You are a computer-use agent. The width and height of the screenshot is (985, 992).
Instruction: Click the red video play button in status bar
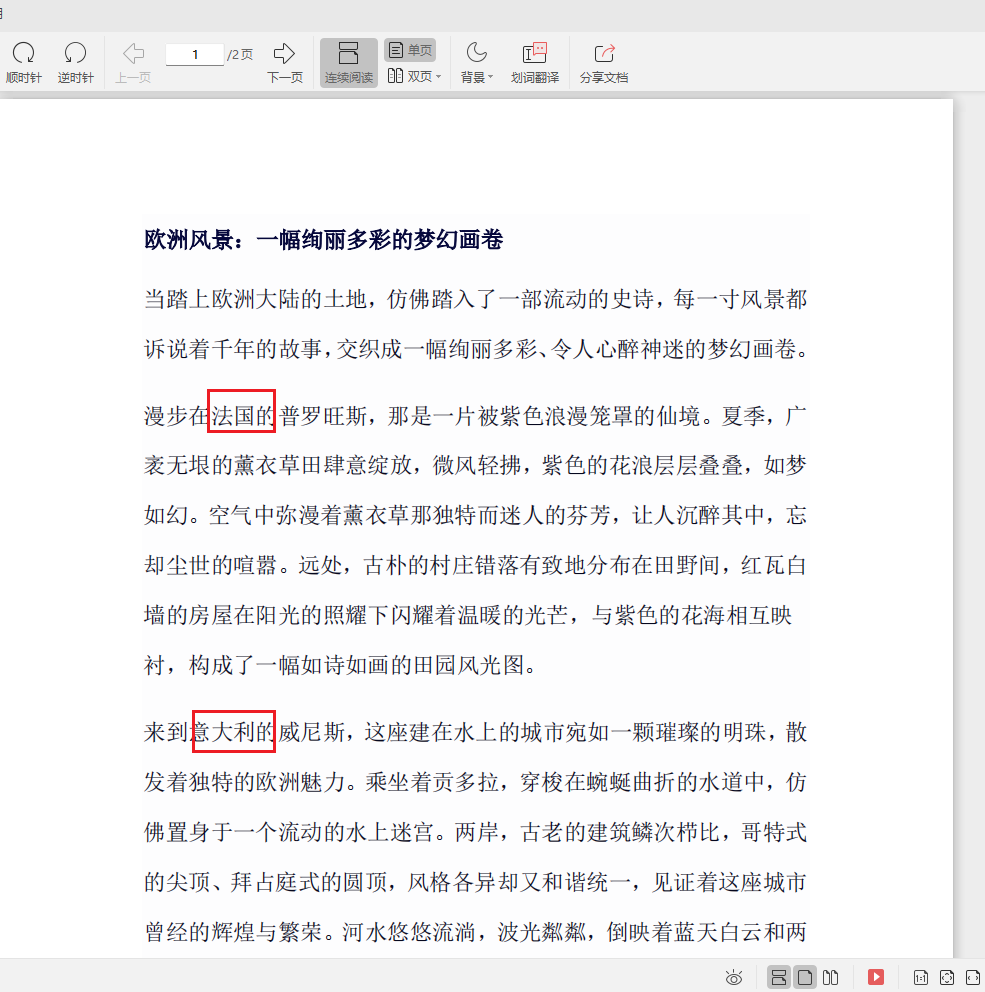click(877, 977)
